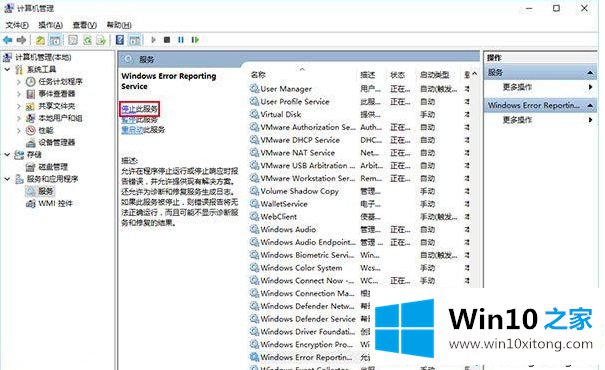The image size is (605, 370).
Task: Select the VMware DHCP Service row
Action: point(359,140)
